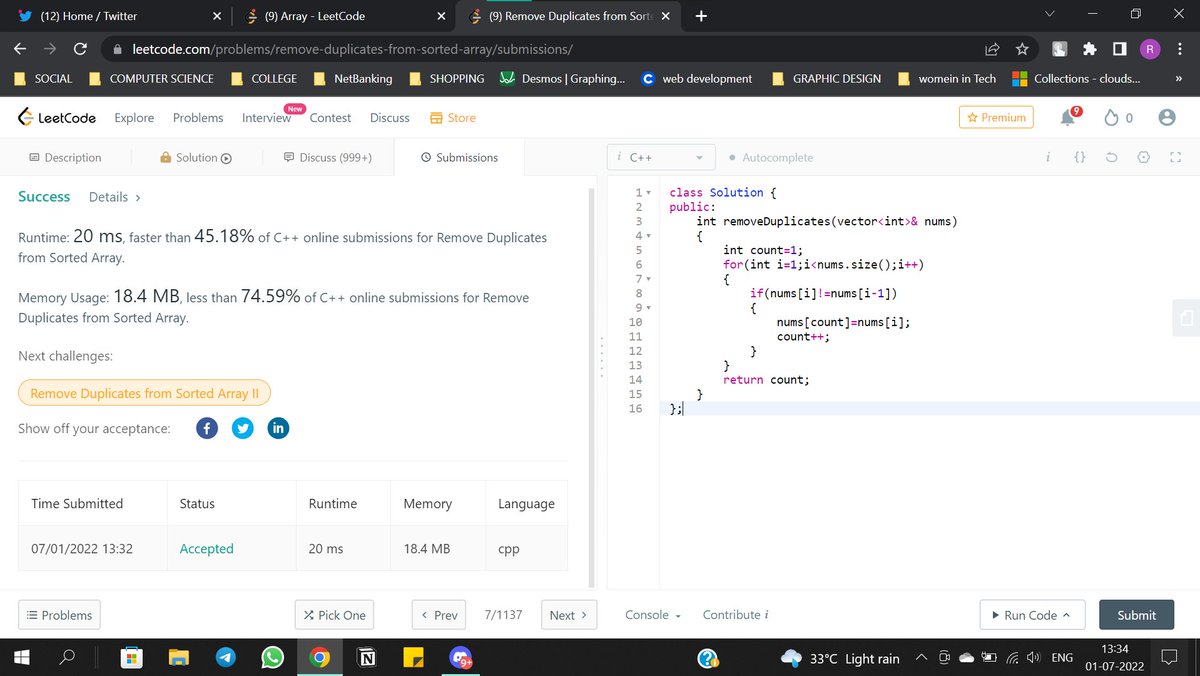
Task: Click the Premium button
Action: tap(996, 118)
